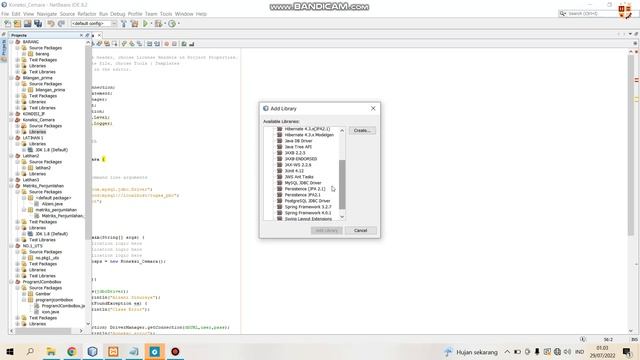
Task: Click the Bandicam record taskbar icon
Action: coord(175,351)
